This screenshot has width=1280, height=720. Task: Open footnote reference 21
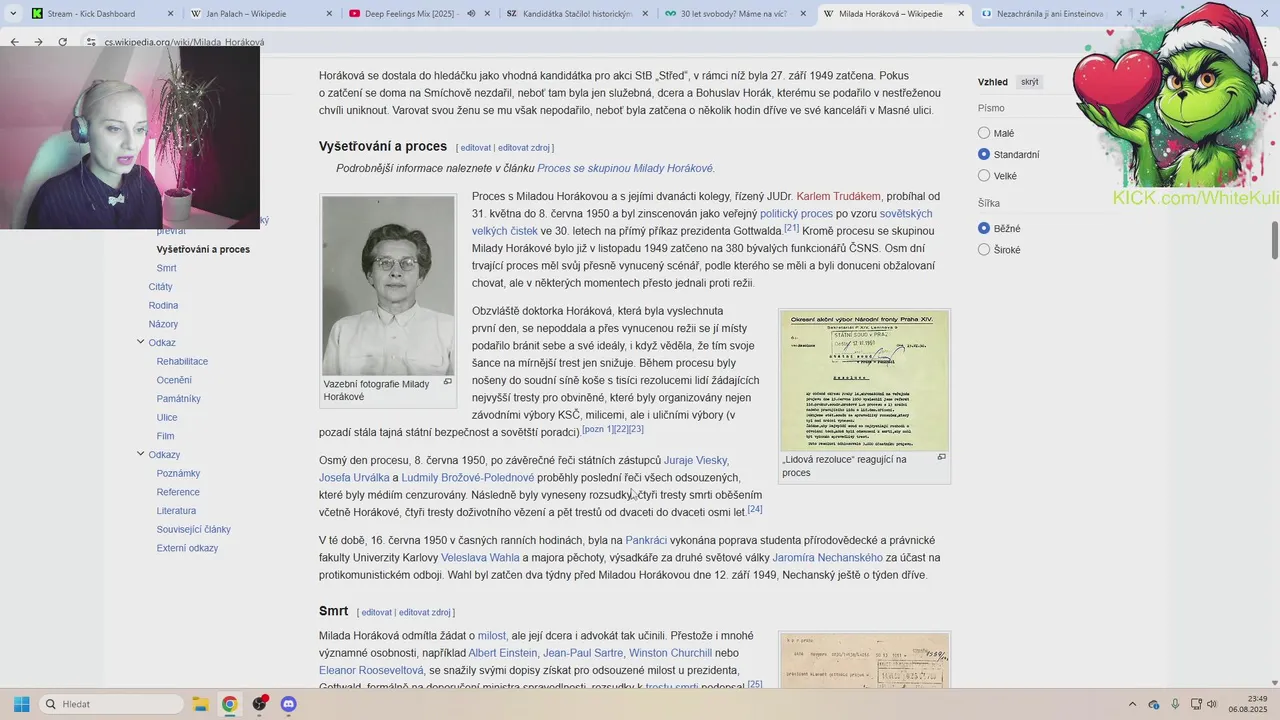point(792,228)
